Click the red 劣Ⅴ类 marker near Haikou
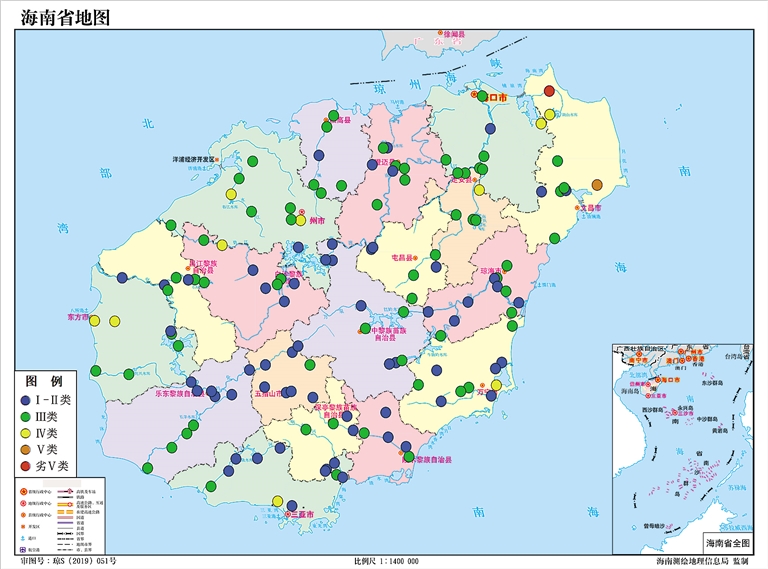This screenshot has height=569, width=768. [x=548, y=89]
